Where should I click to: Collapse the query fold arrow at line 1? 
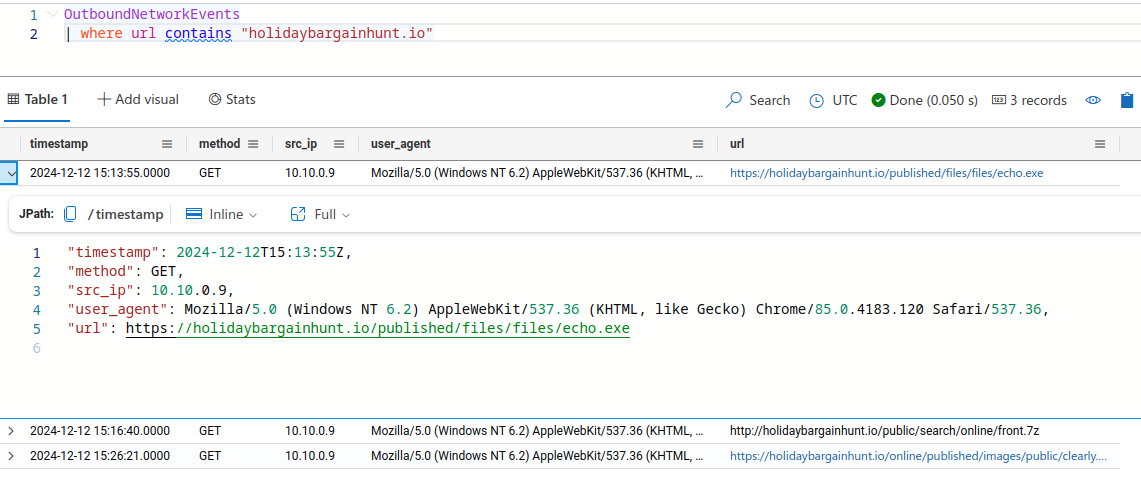click(52, 15)
